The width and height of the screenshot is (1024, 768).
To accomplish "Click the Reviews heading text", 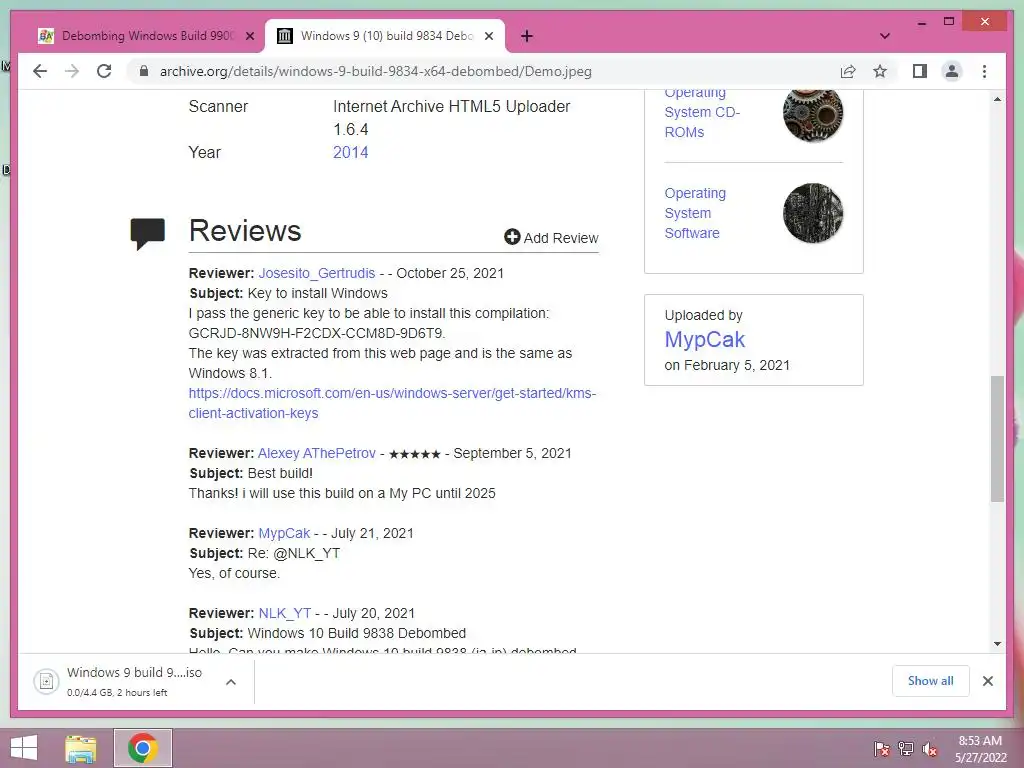I will point(245,231).
